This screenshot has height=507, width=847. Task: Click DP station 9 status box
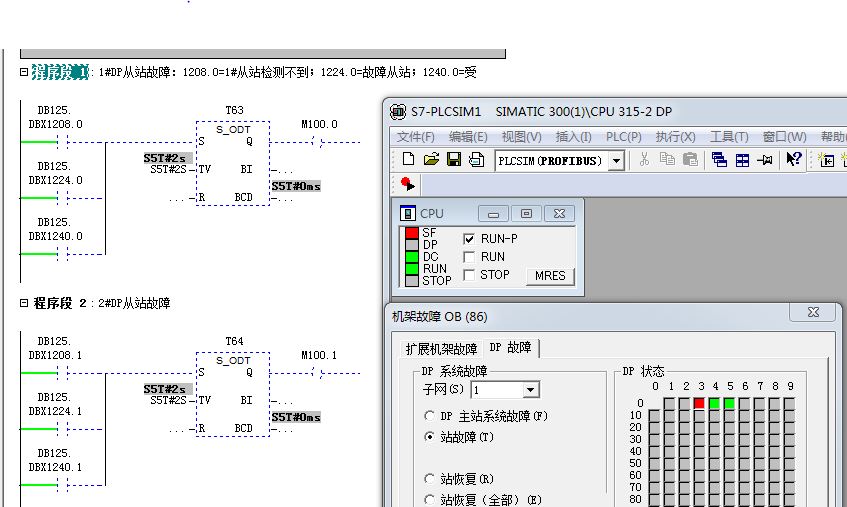tap(789, 403)
